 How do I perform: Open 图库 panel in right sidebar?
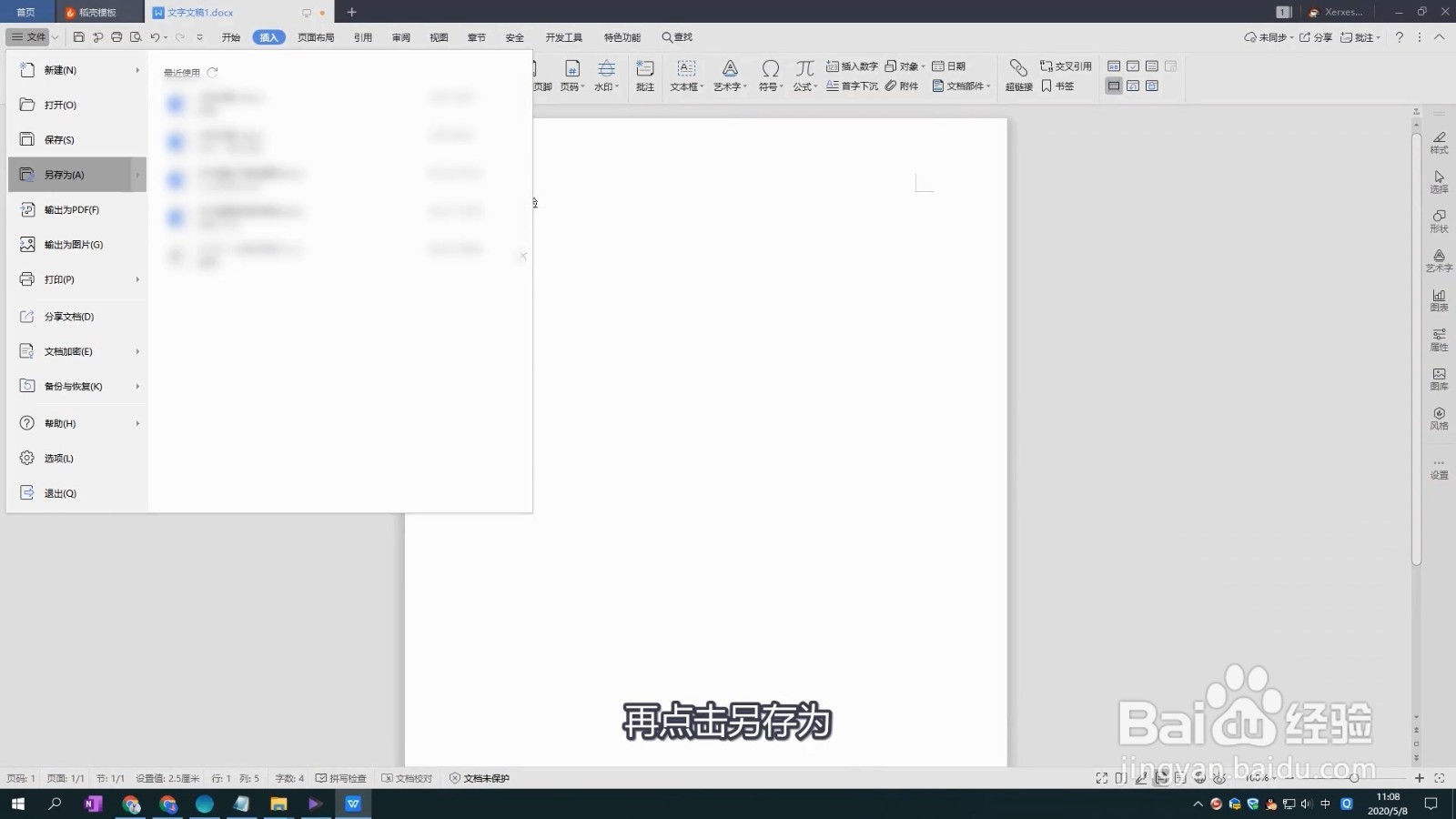tap(1439, 379)
